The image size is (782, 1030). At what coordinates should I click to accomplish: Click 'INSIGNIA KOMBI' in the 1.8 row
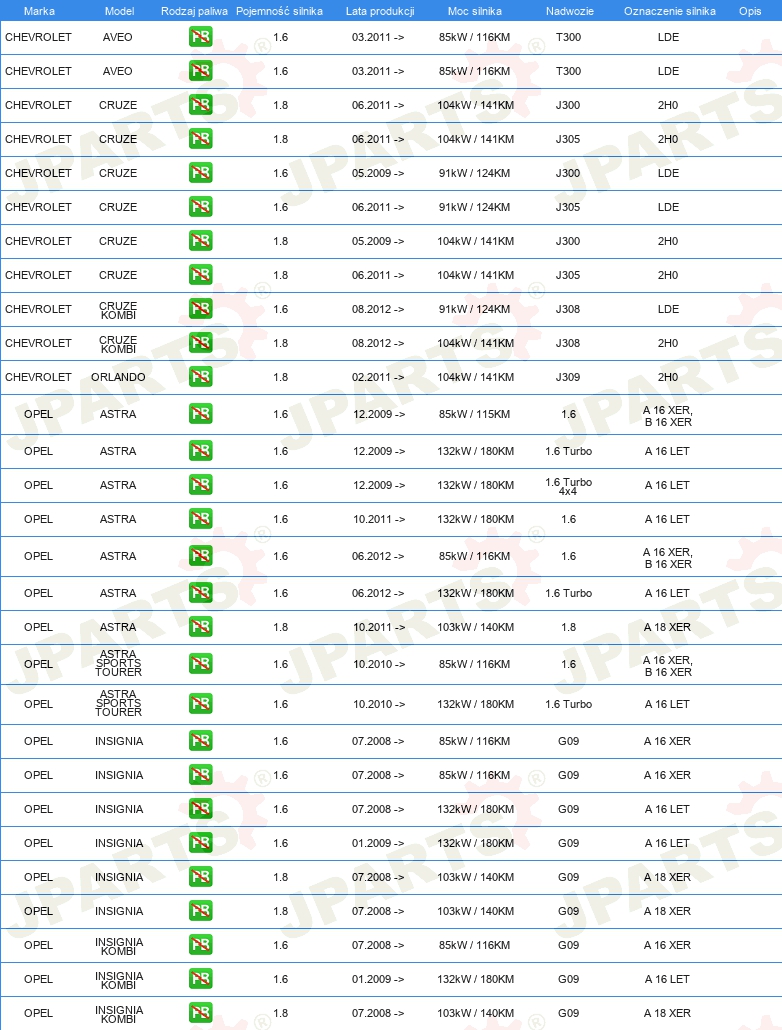119,1014
